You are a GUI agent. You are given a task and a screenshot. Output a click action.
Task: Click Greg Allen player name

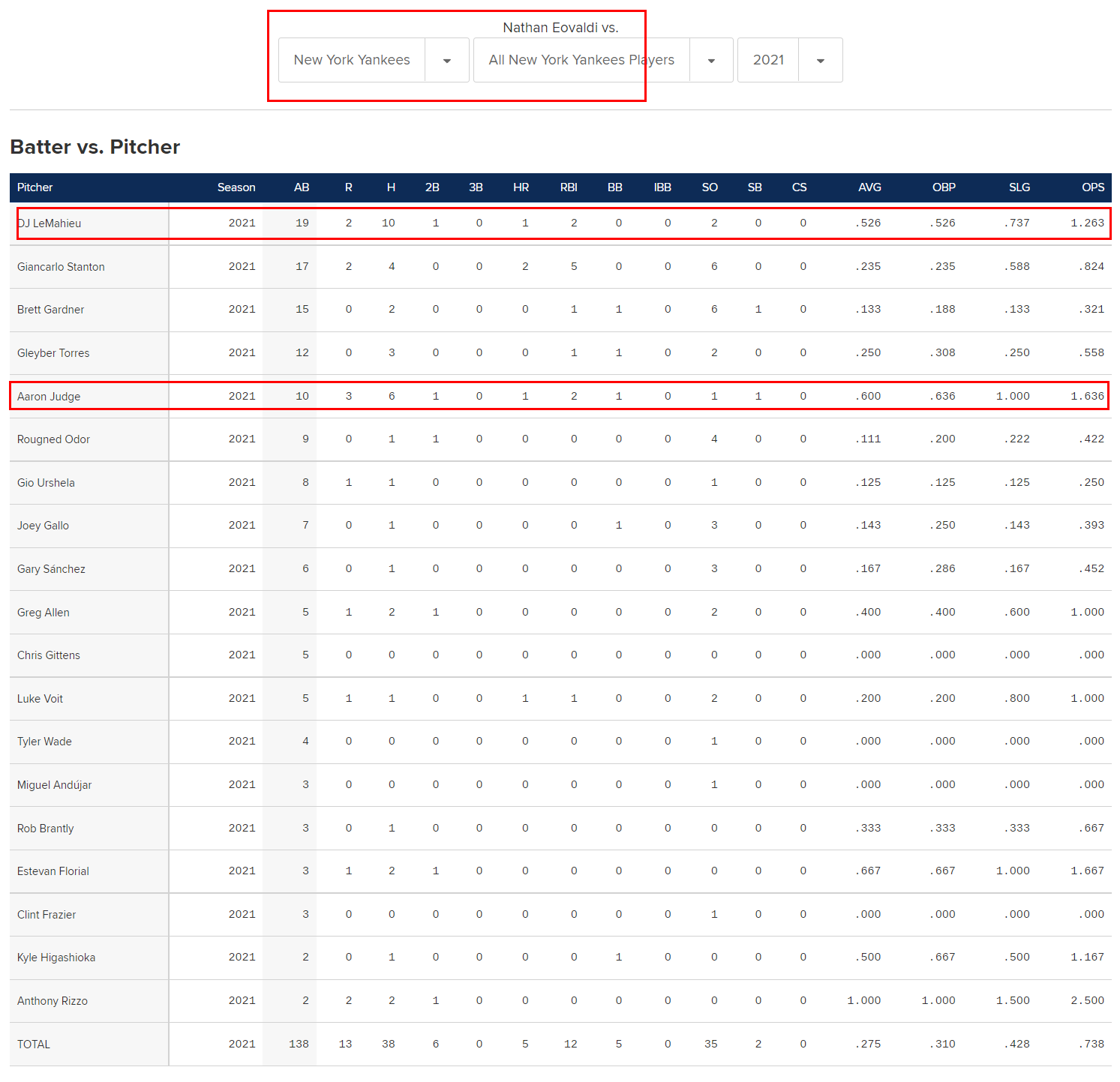tap(44, 613)
